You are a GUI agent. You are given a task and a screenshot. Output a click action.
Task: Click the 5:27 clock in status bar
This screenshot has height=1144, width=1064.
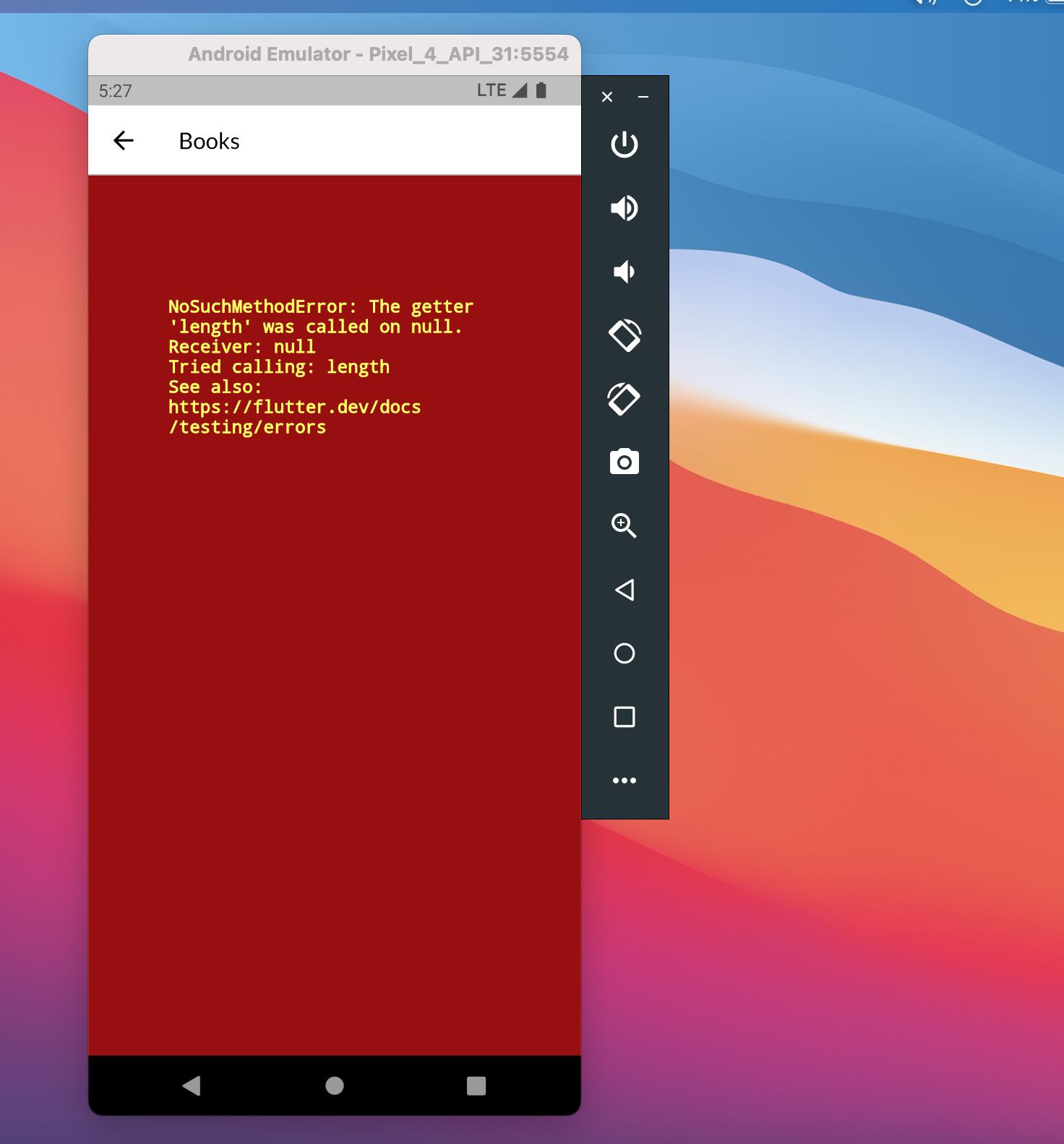pyautogui.click(x=116, y=91)
